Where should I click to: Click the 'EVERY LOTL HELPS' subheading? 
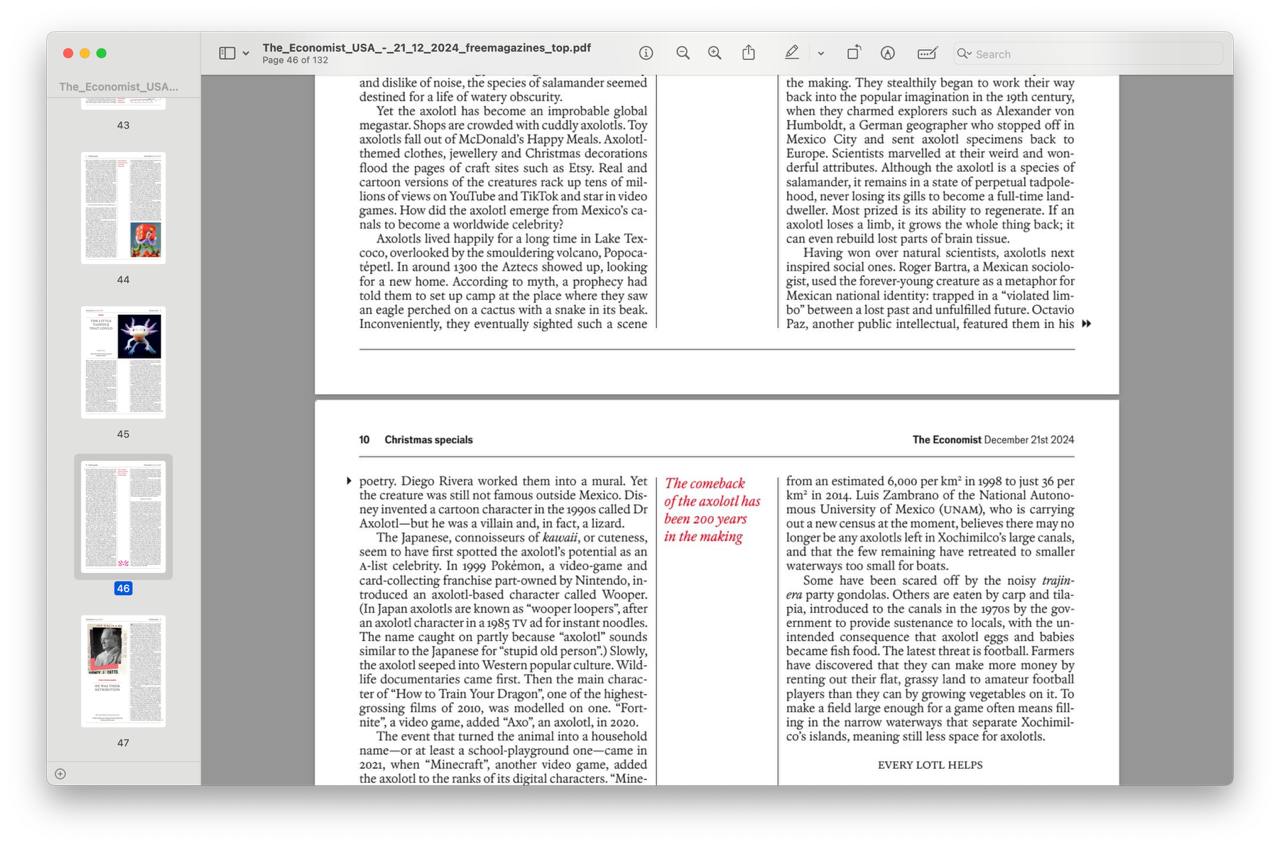tap(930, 765)
